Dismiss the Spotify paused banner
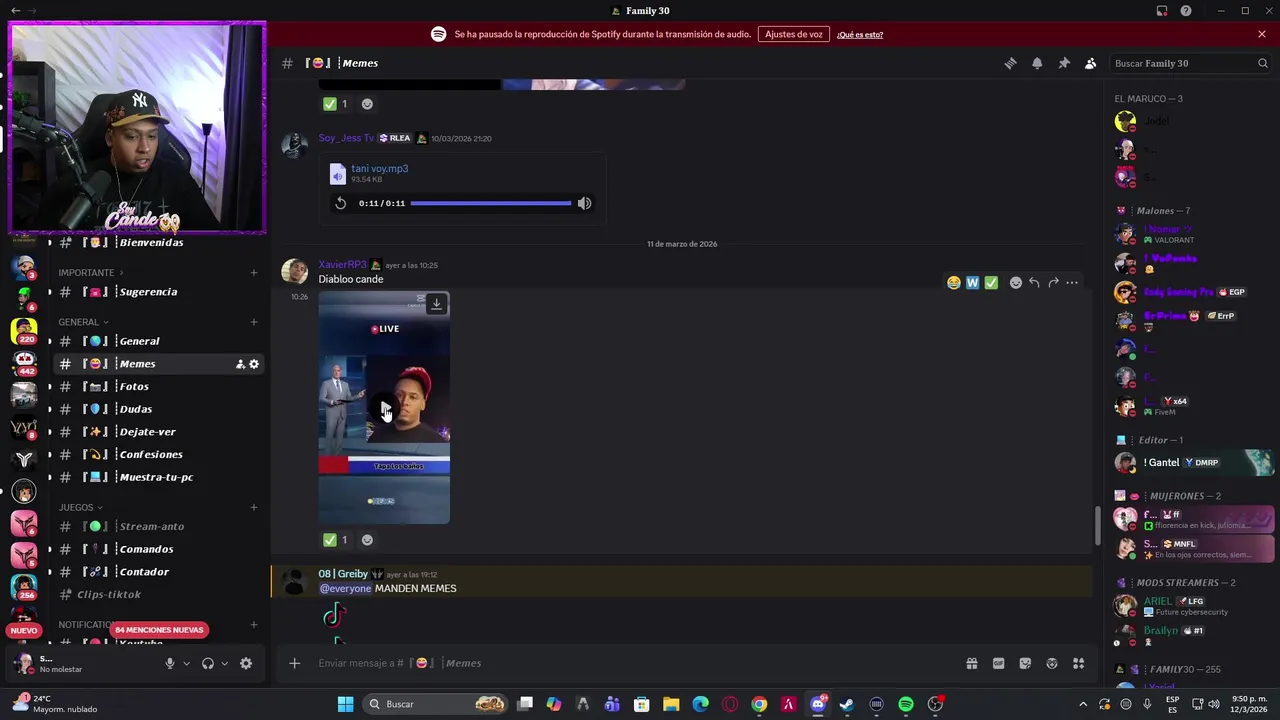This screenshot has width=1280, height=720. (1262, 34)
